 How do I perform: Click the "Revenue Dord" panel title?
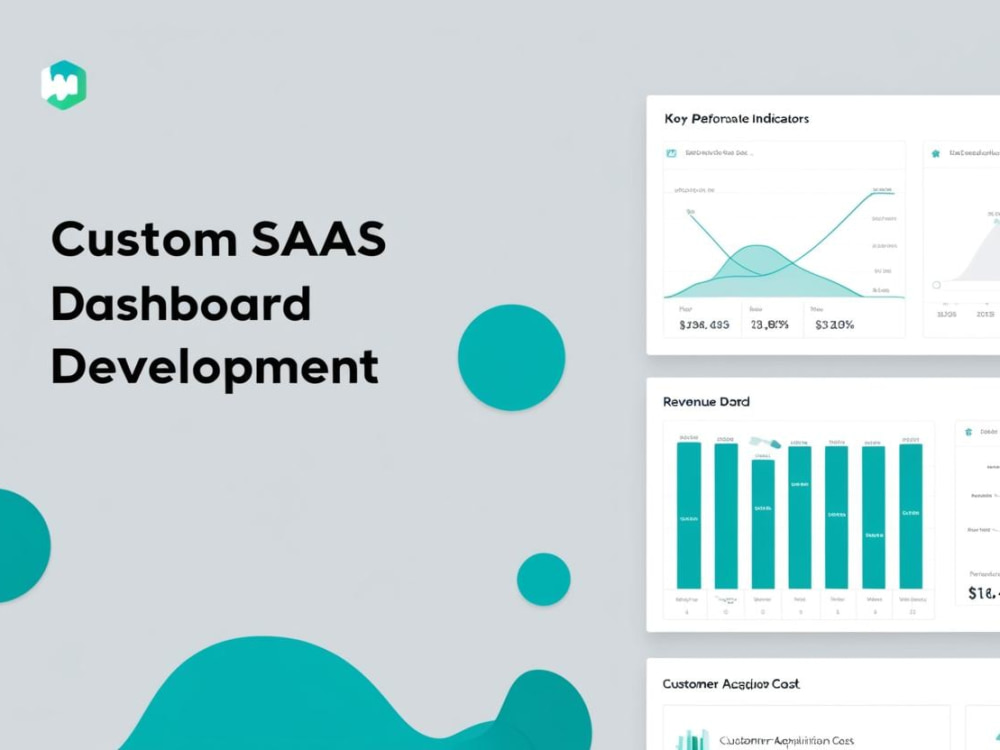[706, 402]
